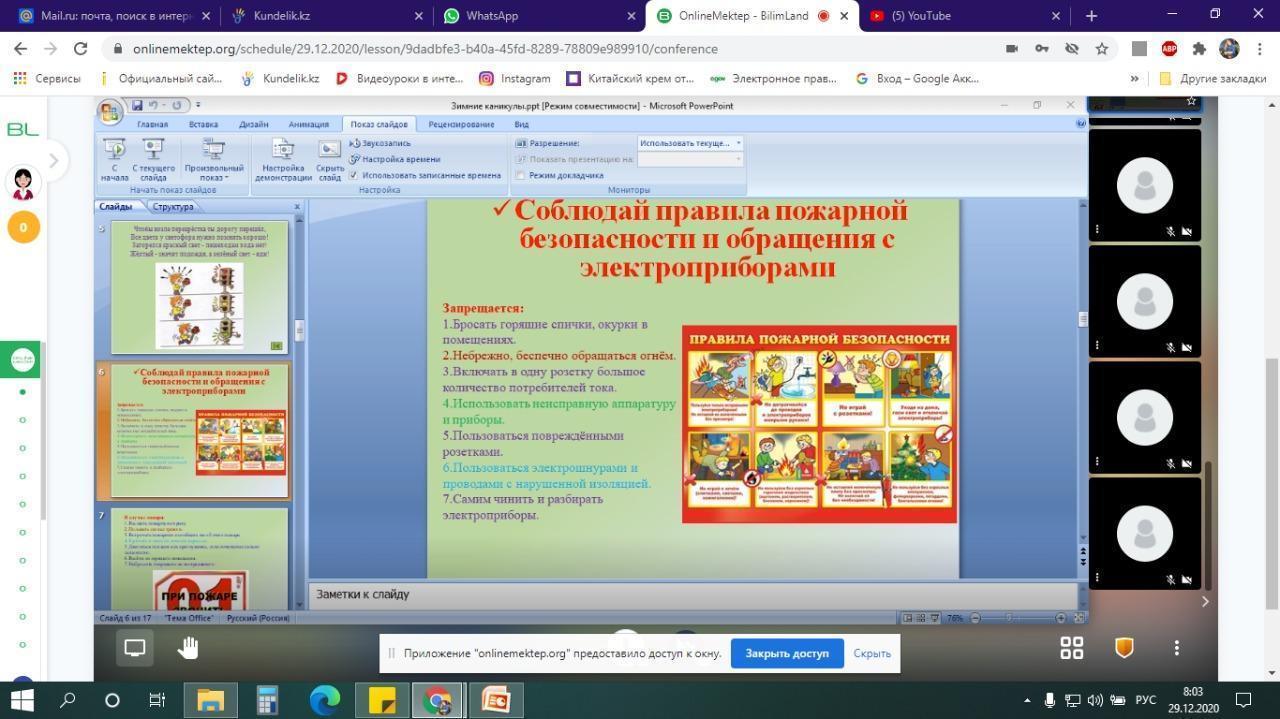Image resolution: width=1280 pixels, height=719 pixels.
Task: Click the orange shield icon
Action: [1124, 648]
